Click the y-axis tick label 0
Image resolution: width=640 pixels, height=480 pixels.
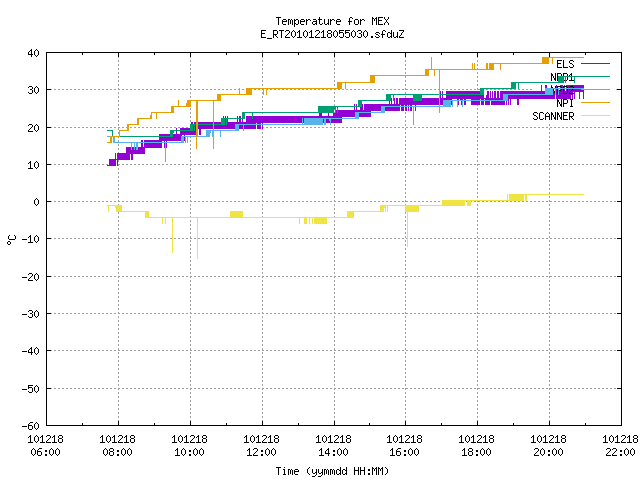(37, 202)
